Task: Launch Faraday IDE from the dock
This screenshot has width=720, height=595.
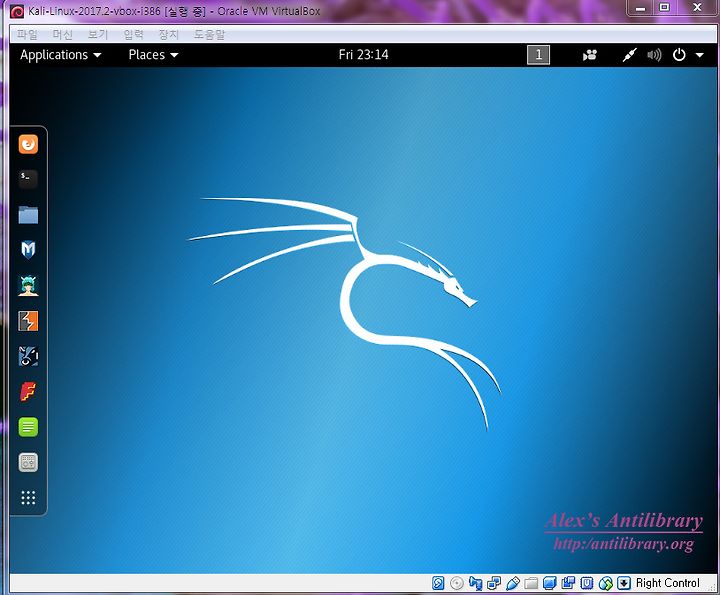Action: (x=28, y=392)
